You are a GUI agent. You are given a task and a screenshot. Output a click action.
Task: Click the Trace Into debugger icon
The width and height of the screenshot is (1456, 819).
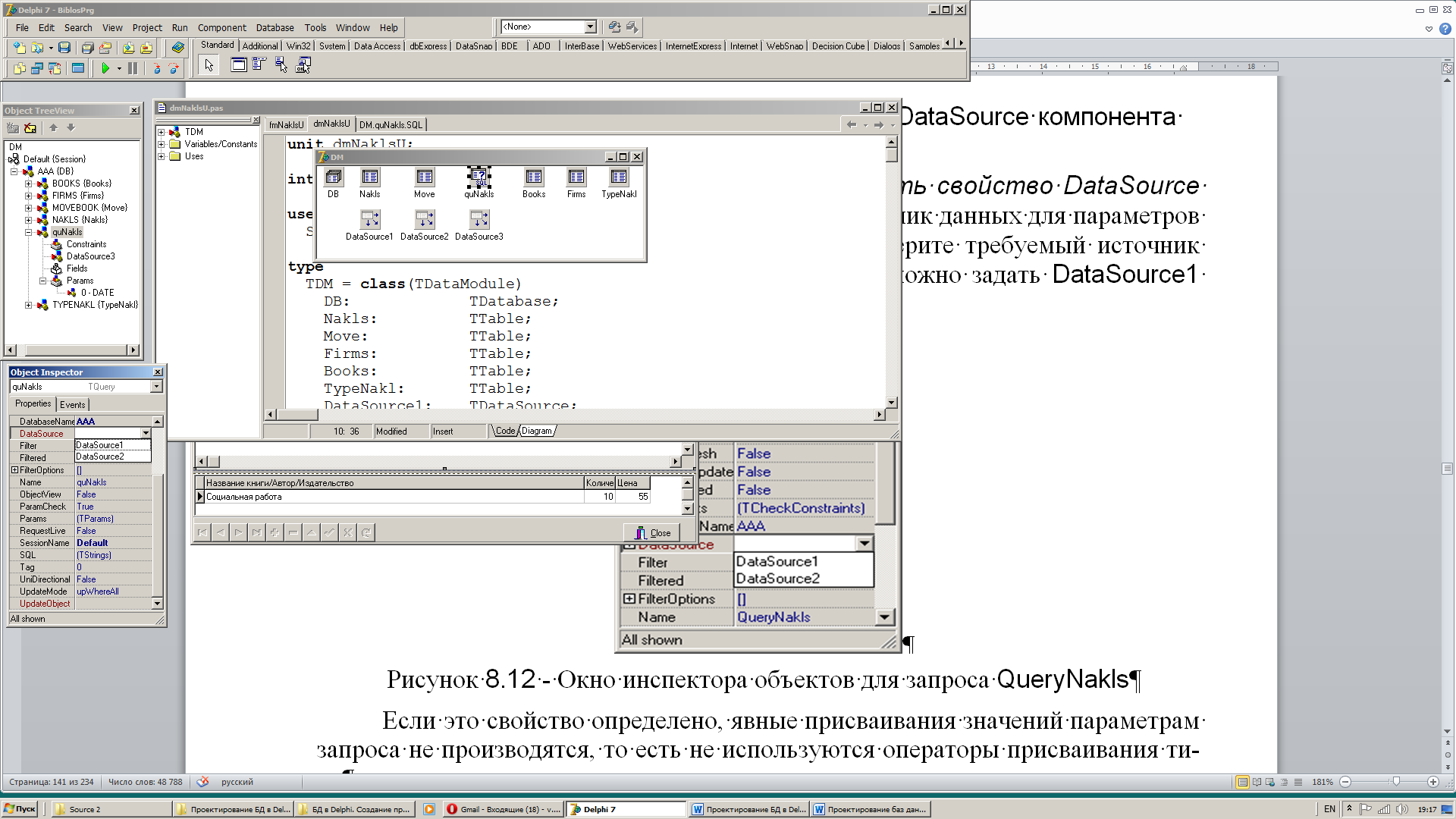(x=157, y=68)
